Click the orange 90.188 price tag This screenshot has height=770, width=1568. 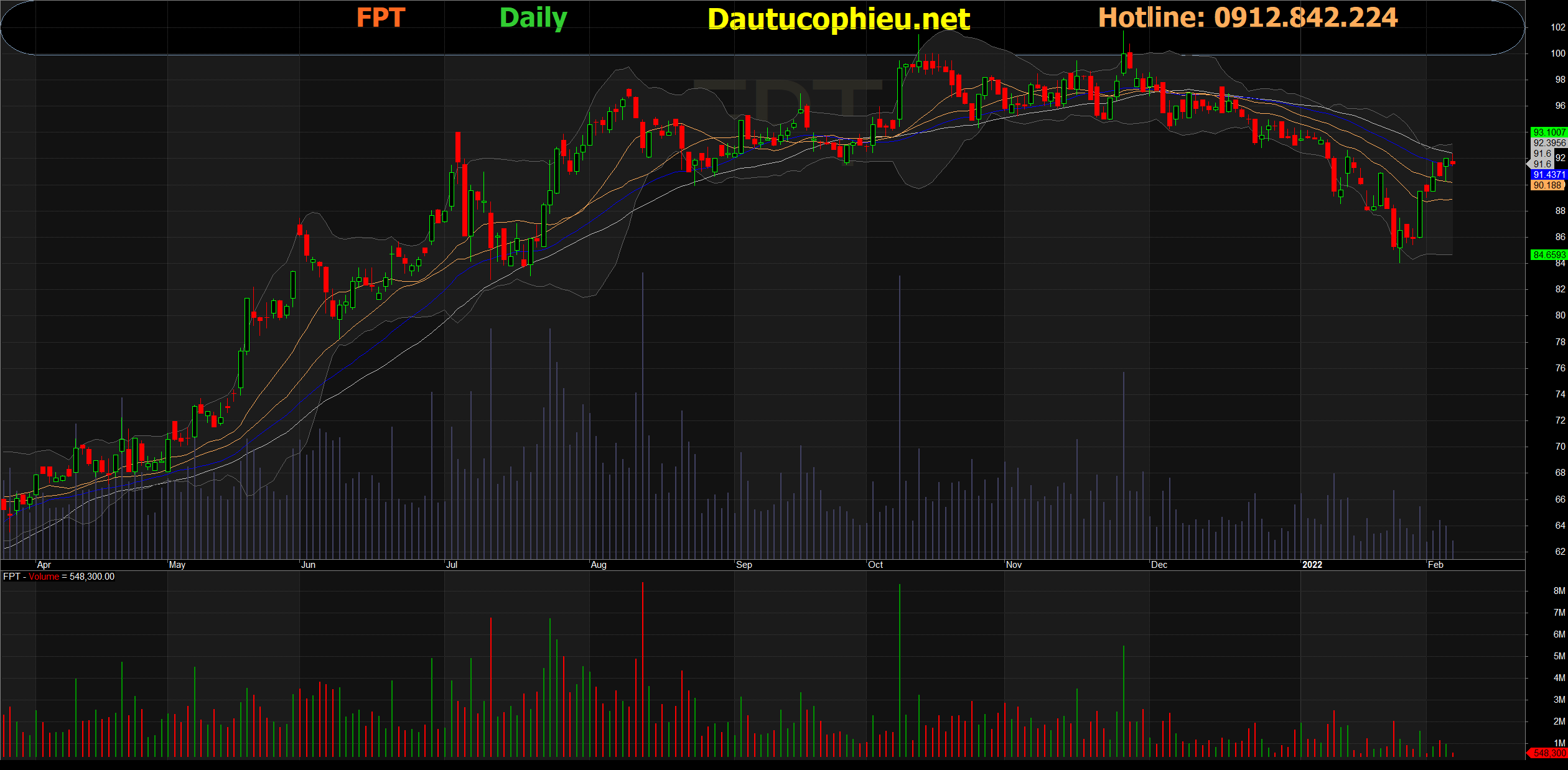(x=1547, y=185)
